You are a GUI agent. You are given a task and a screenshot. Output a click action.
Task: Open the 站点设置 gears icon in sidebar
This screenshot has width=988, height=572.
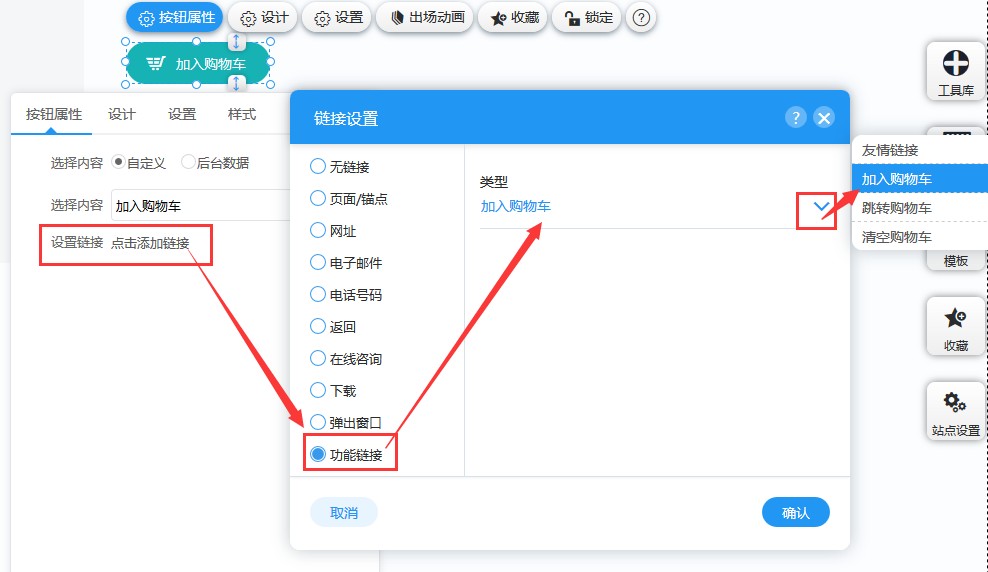(955, 411)
